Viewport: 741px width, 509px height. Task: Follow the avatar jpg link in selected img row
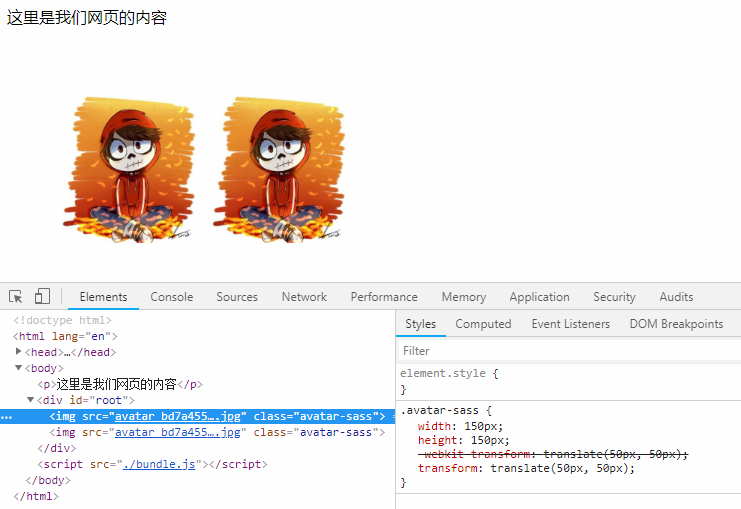pyautogui.click(x=178, y=416)
